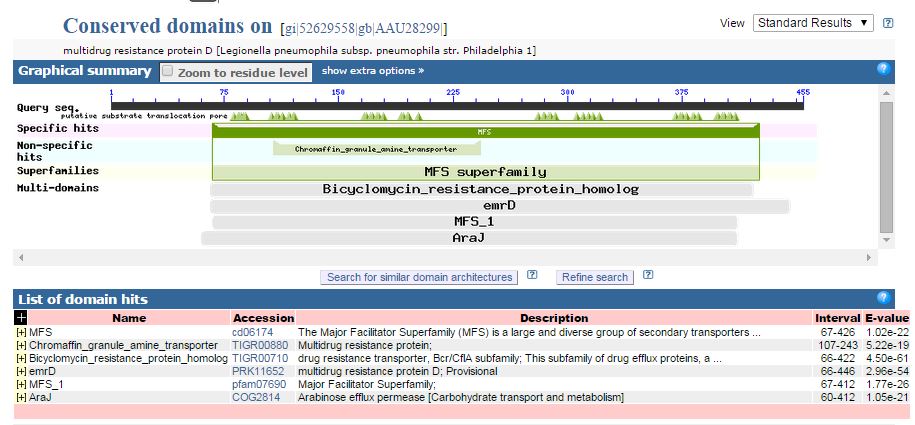
Task: Click expand-all plus icon in Name column header
Action: tap(21, 317)
